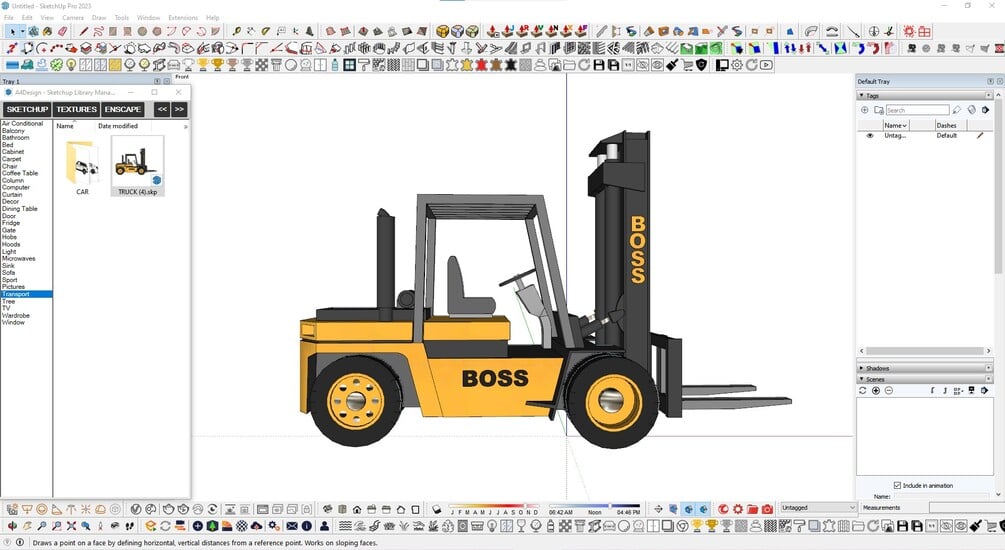Open the Extensions menu

(x=183, y=18)
